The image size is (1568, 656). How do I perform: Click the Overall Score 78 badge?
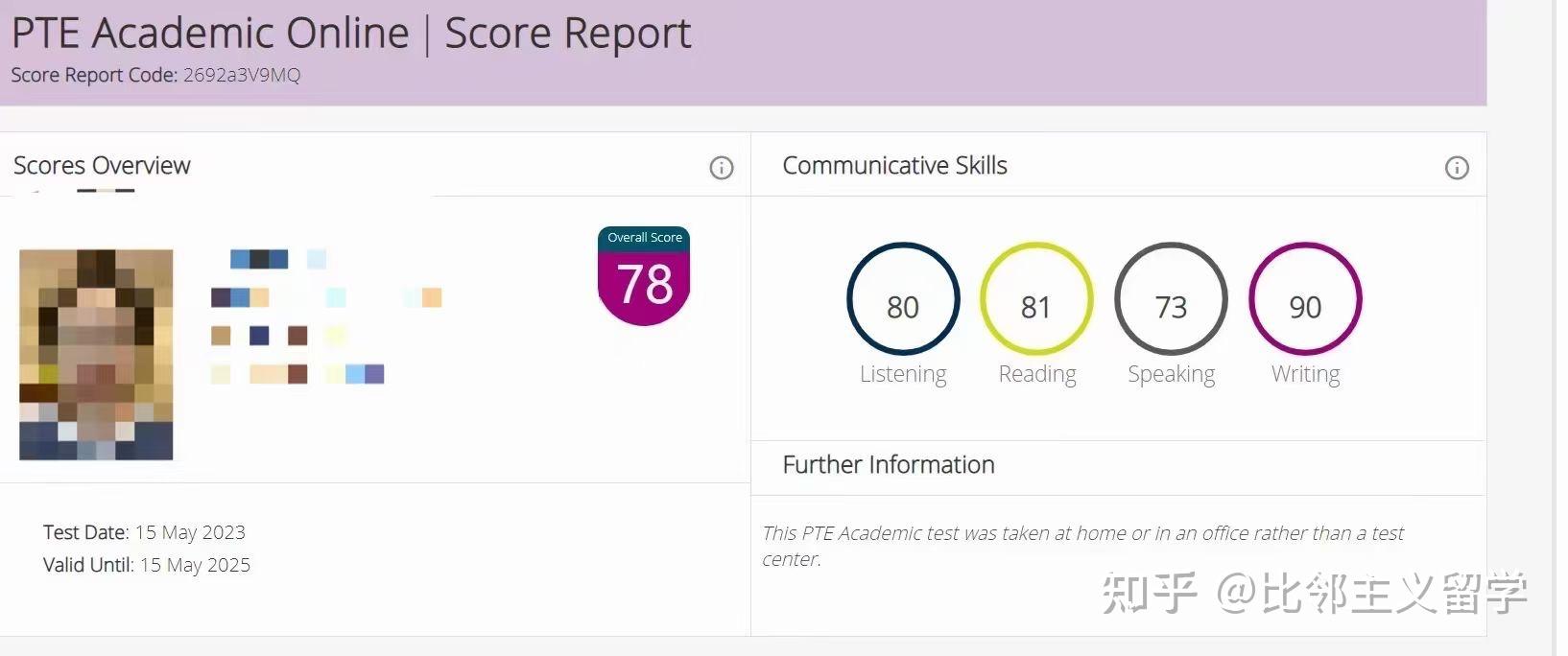644,277
